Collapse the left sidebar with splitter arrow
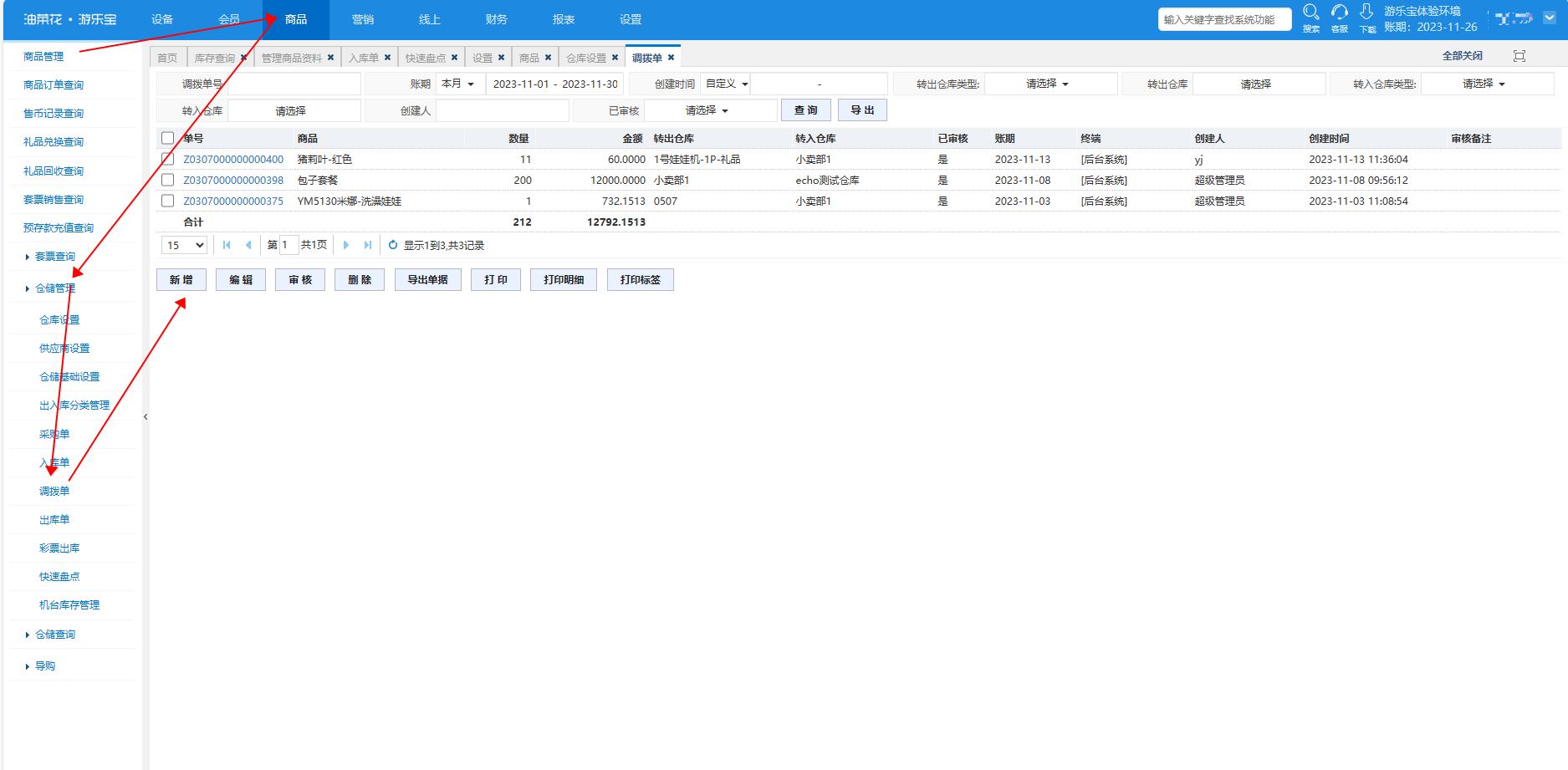 coord(146,416)
